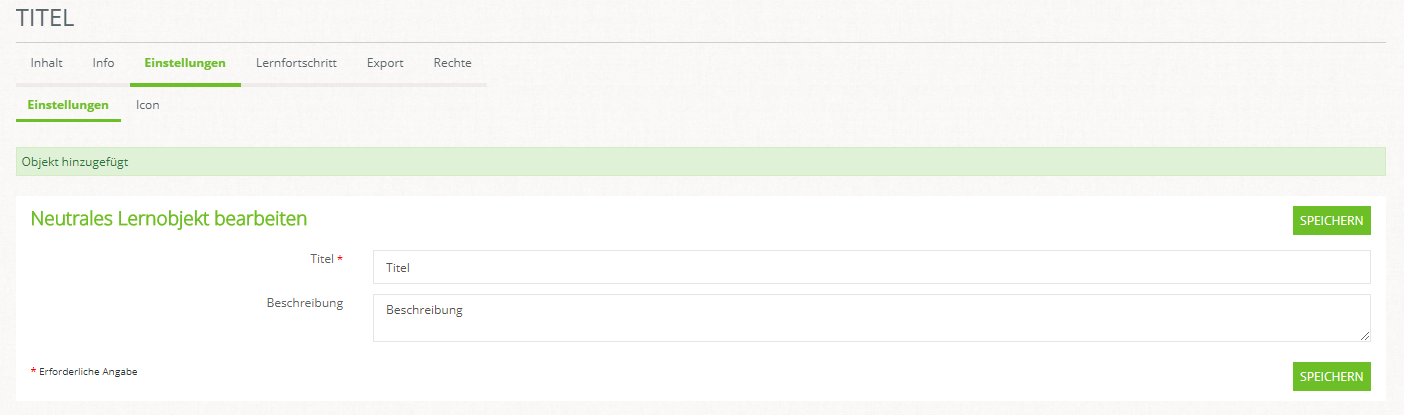
Task: Click the "Erforderliche Angabe" footnote text
Action: [88, 371]
